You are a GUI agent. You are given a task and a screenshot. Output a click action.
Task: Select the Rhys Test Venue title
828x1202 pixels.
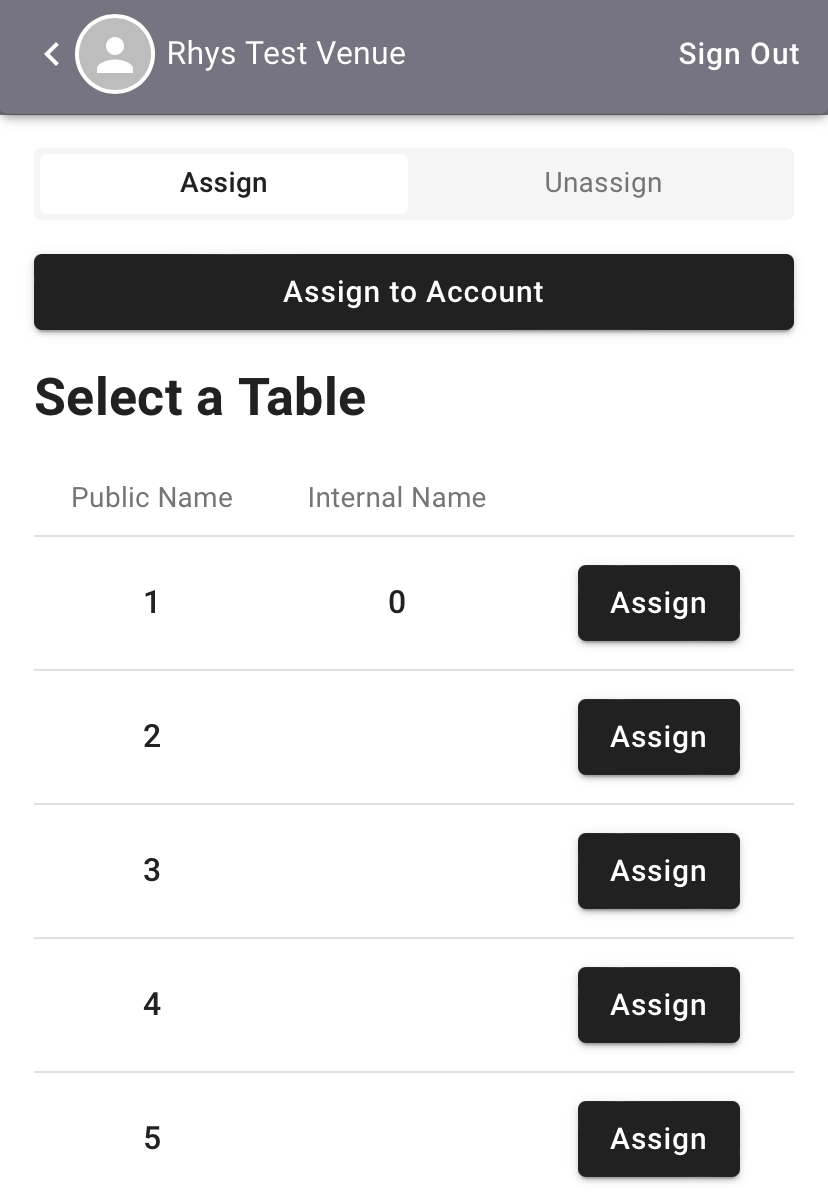(x=286, y=54)
